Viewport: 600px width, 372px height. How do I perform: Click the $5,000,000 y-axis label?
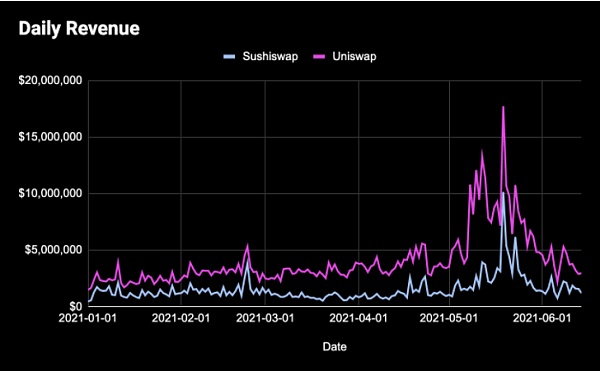pos(54,250)
